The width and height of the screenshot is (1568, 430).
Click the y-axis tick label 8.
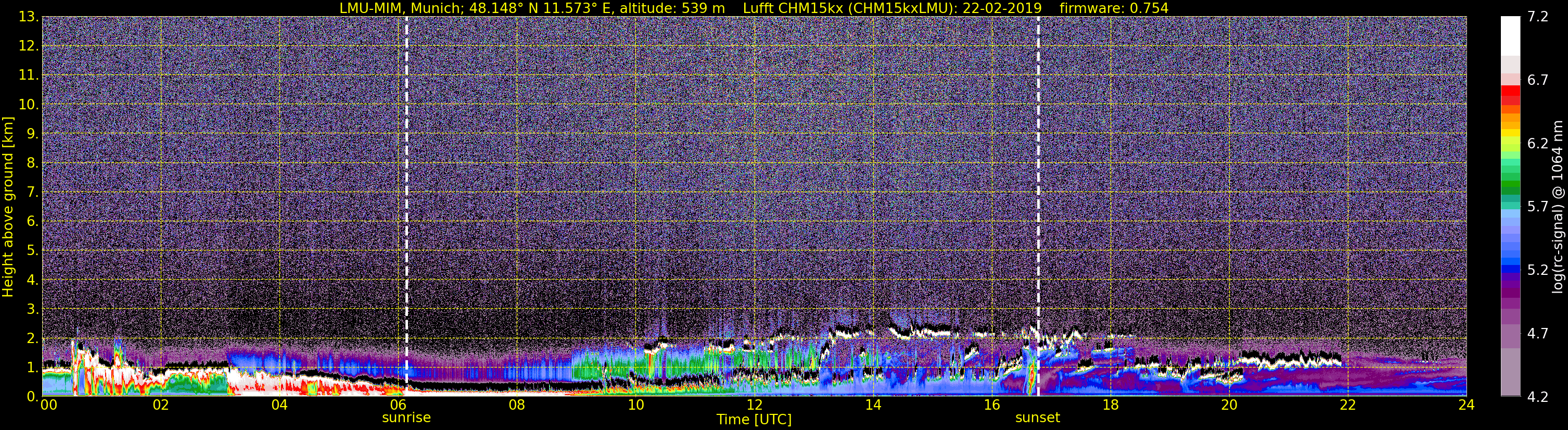click(33, 163)
